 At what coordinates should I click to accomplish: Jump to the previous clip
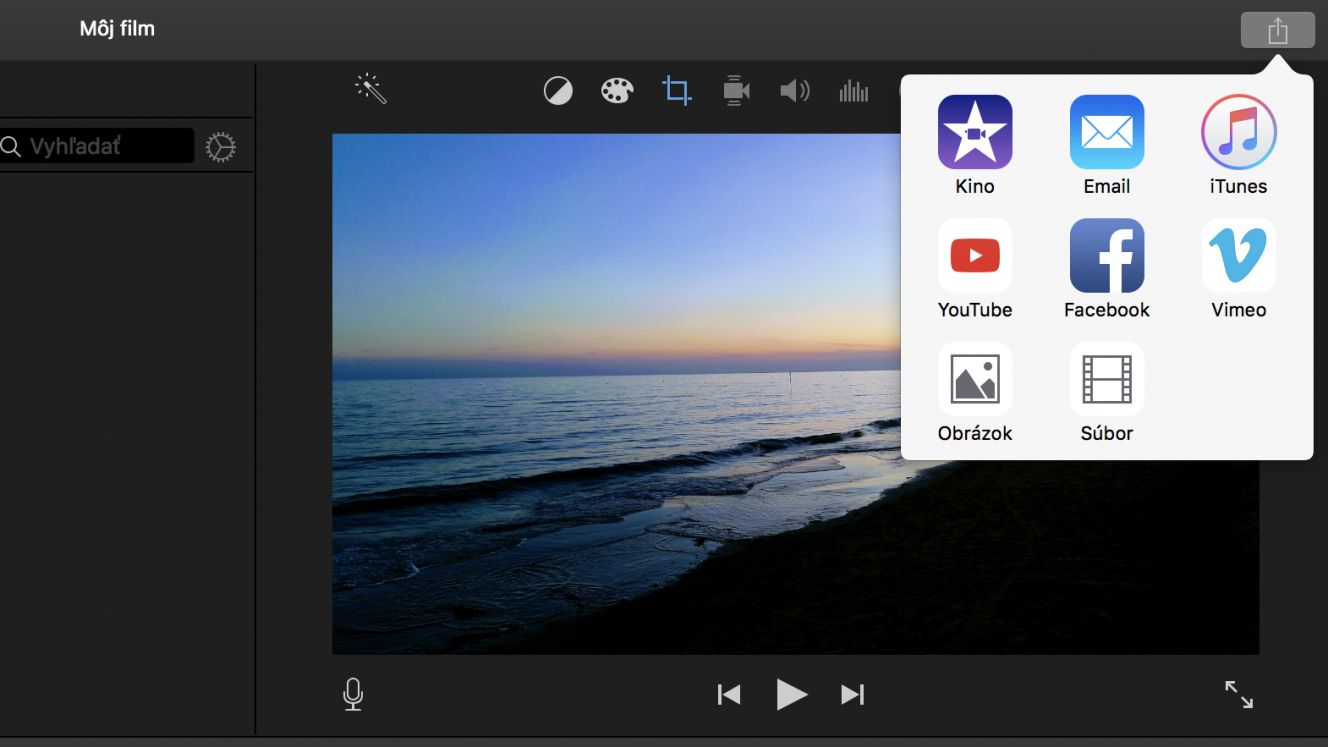[x=729, y=694]
